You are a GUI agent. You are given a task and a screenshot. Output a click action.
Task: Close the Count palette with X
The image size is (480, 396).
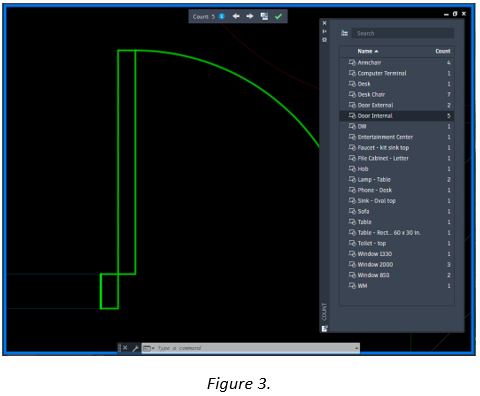tap(324, 23)
